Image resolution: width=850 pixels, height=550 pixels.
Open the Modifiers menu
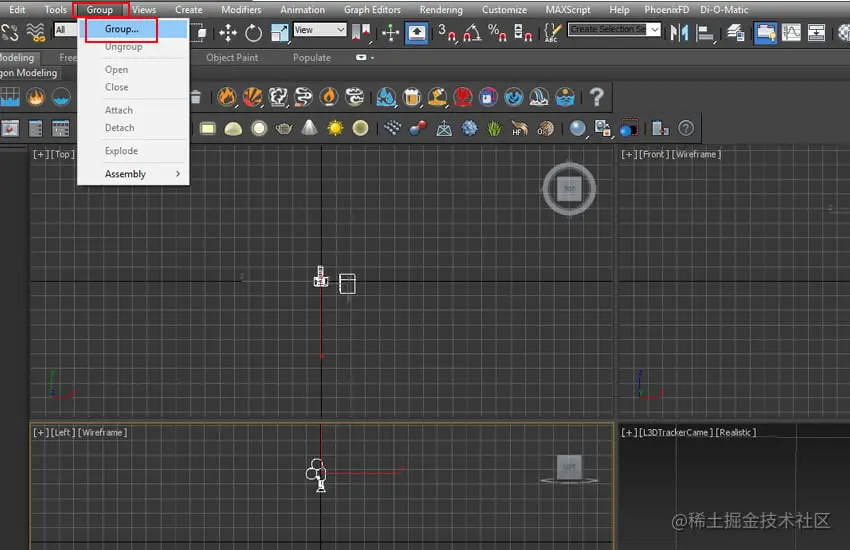[241, 10]
